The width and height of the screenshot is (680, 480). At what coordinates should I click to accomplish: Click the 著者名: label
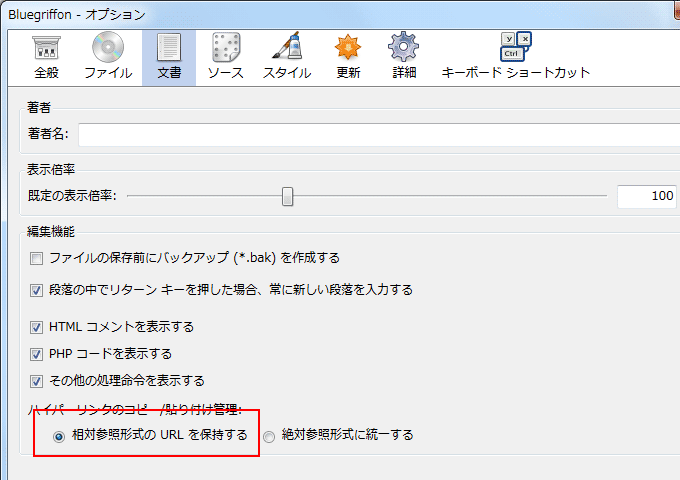tap(48, 134)
